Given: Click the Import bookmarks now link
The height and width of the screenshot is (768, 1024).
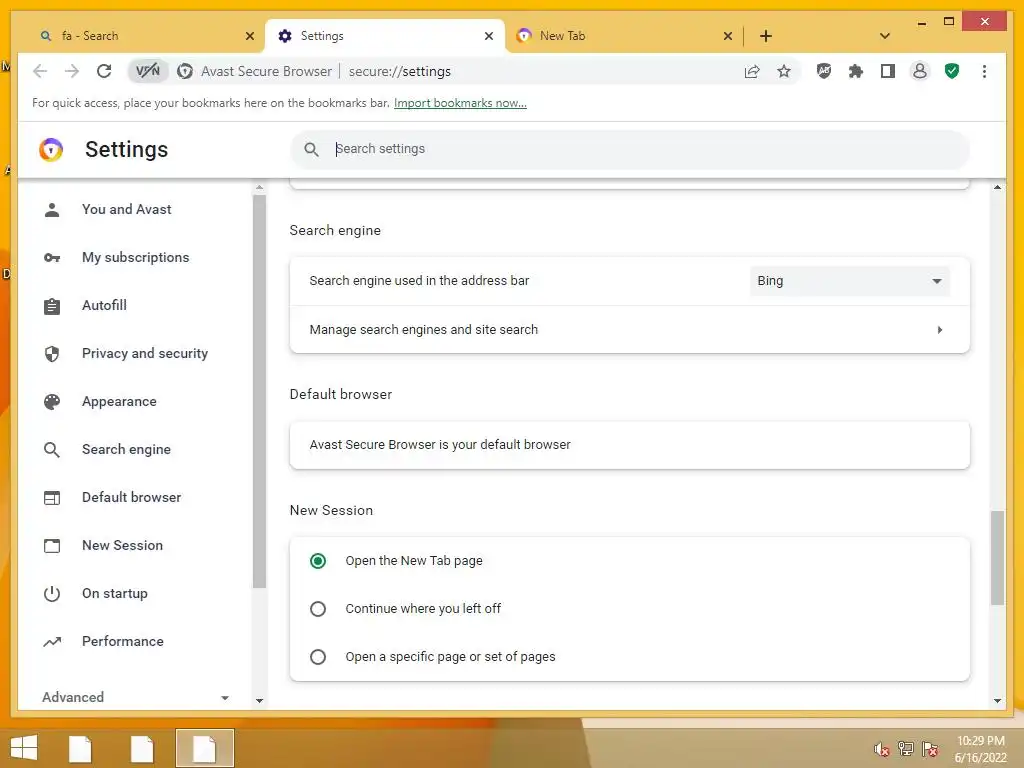Looking at the screenshot, I should 460,103.
